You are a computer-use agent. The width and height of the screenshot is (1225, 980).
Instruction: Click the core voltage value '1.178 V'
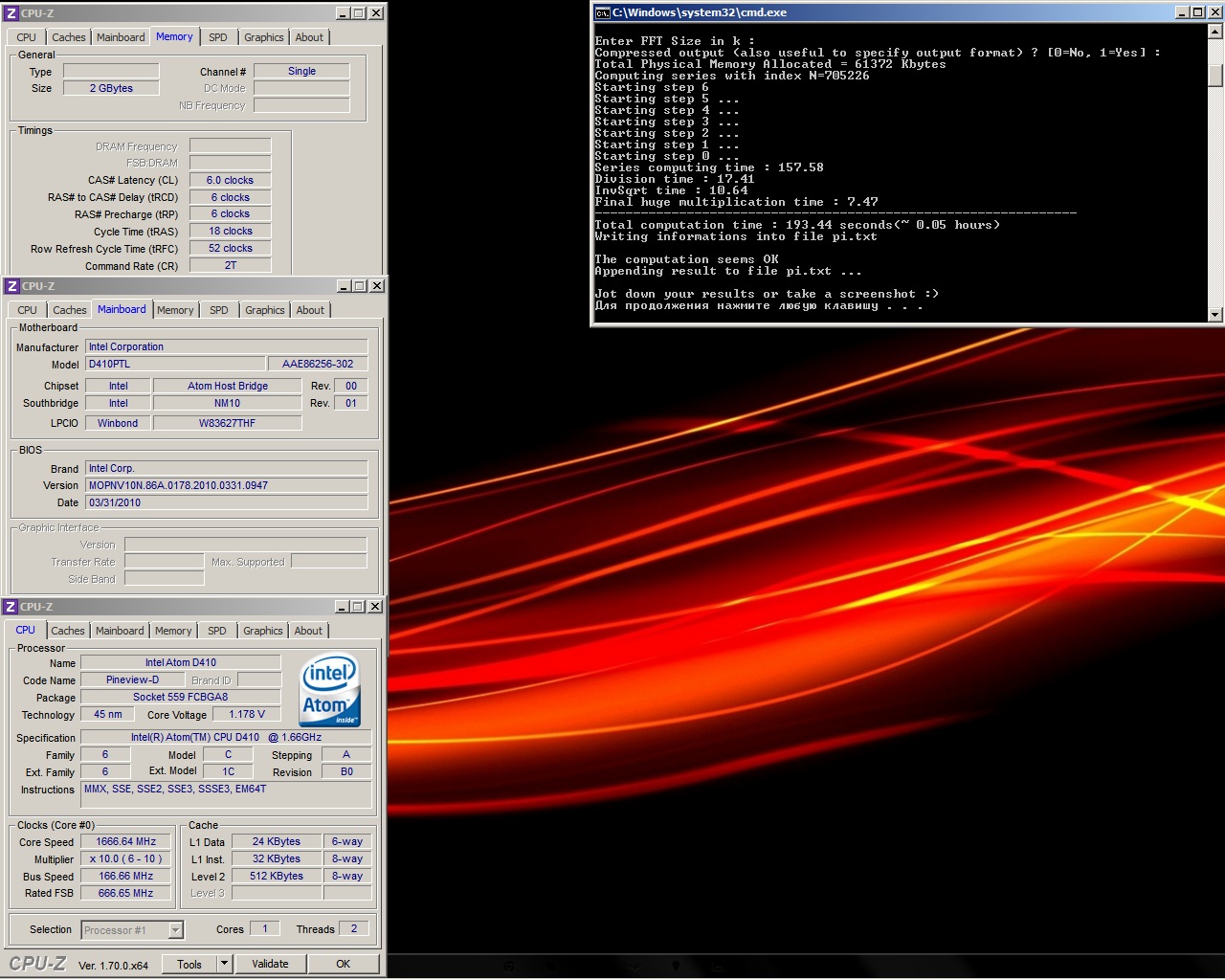(x=248, y=714)
